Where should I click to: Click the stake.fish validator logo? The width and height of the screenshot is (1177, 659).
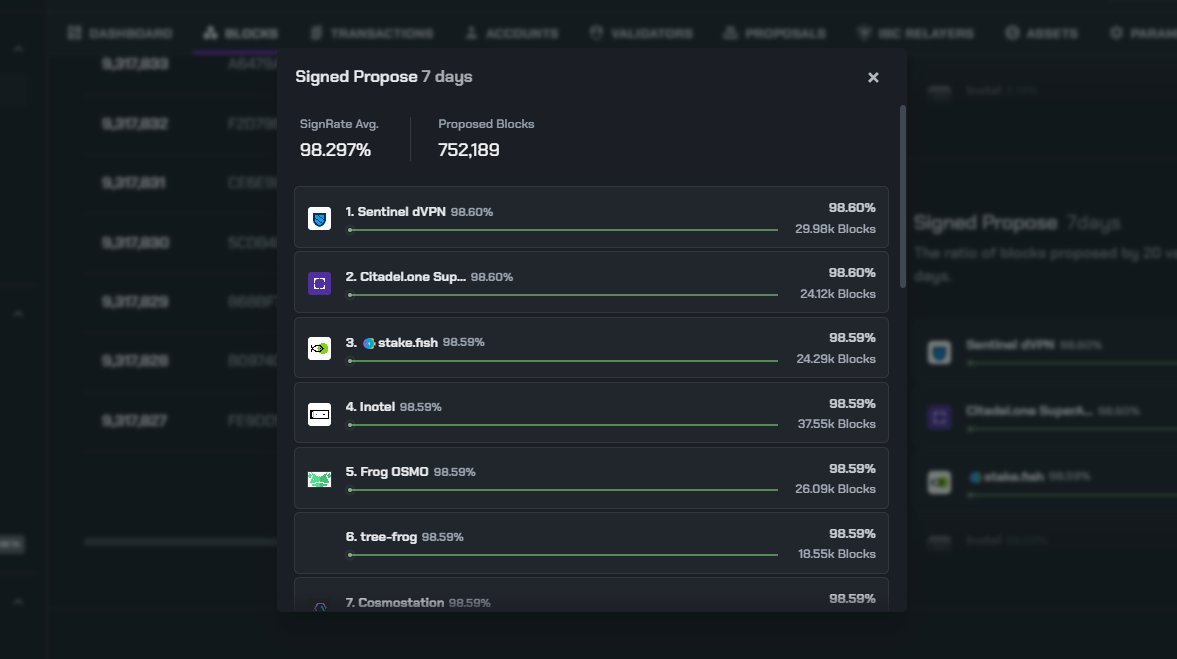tap(319, 348)
